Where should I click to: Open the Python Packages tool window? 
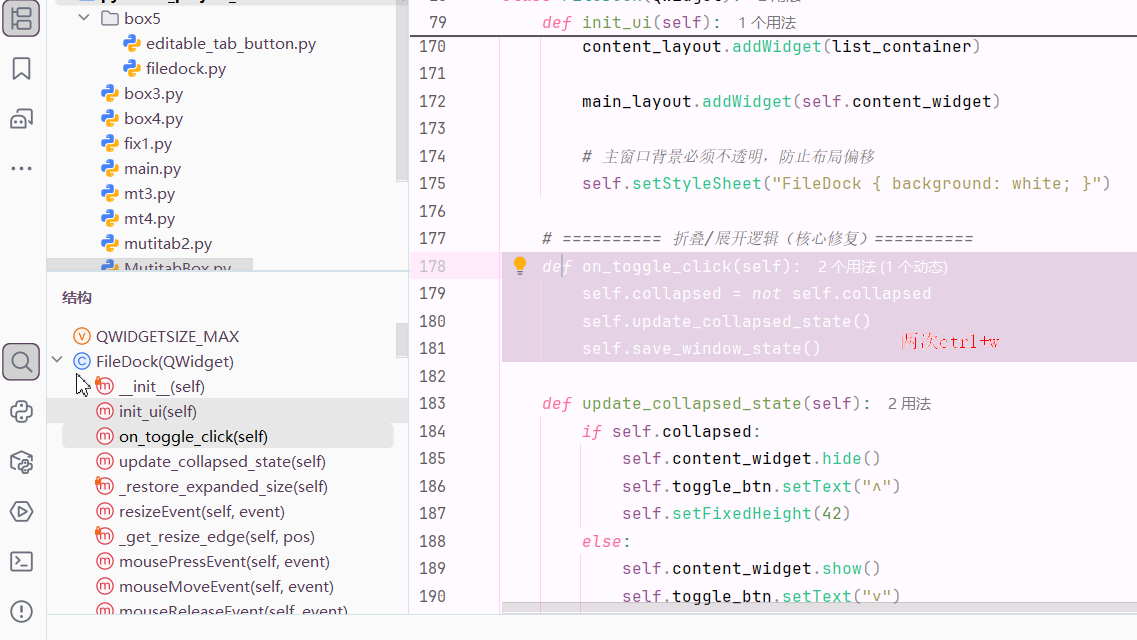(21, 462)
